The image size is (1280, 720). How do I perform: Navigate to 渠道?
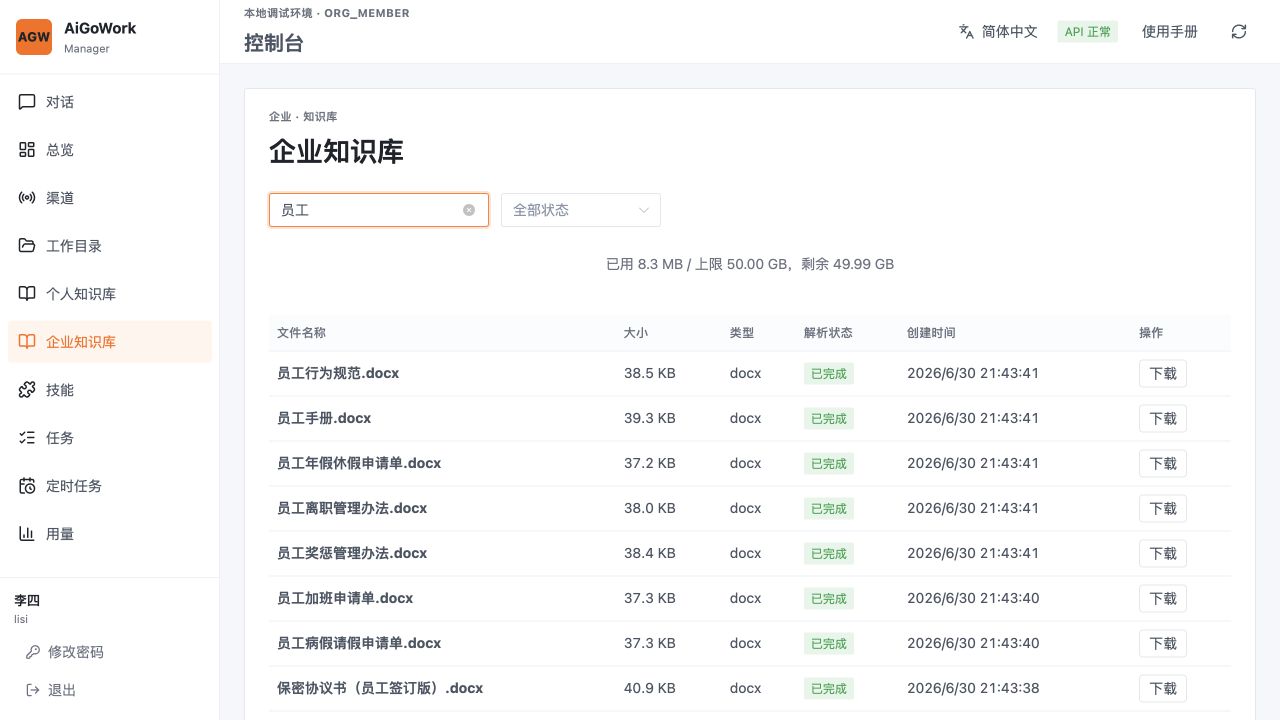110,198
